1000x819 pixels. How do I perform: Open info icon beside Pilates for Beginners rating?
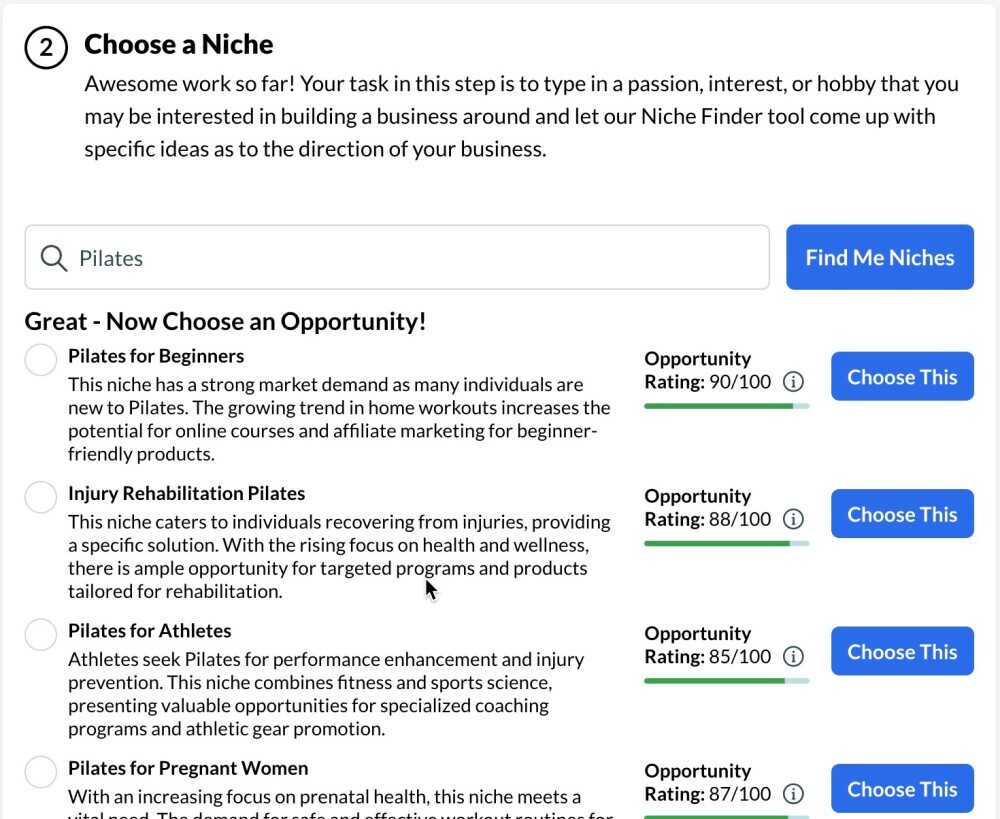point(793,381)
